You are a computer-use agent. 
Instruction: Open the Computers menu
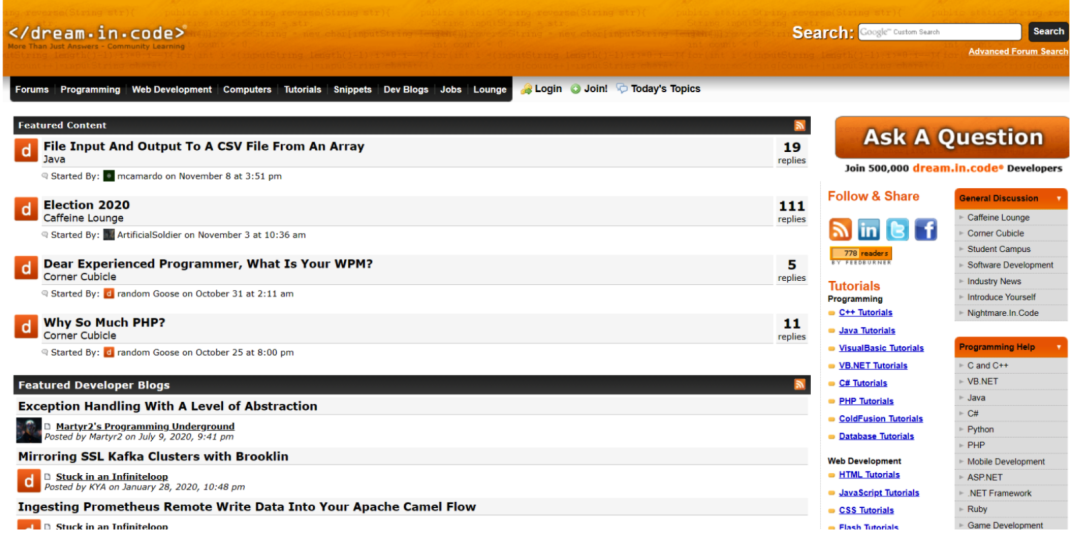tap(247, 90)
